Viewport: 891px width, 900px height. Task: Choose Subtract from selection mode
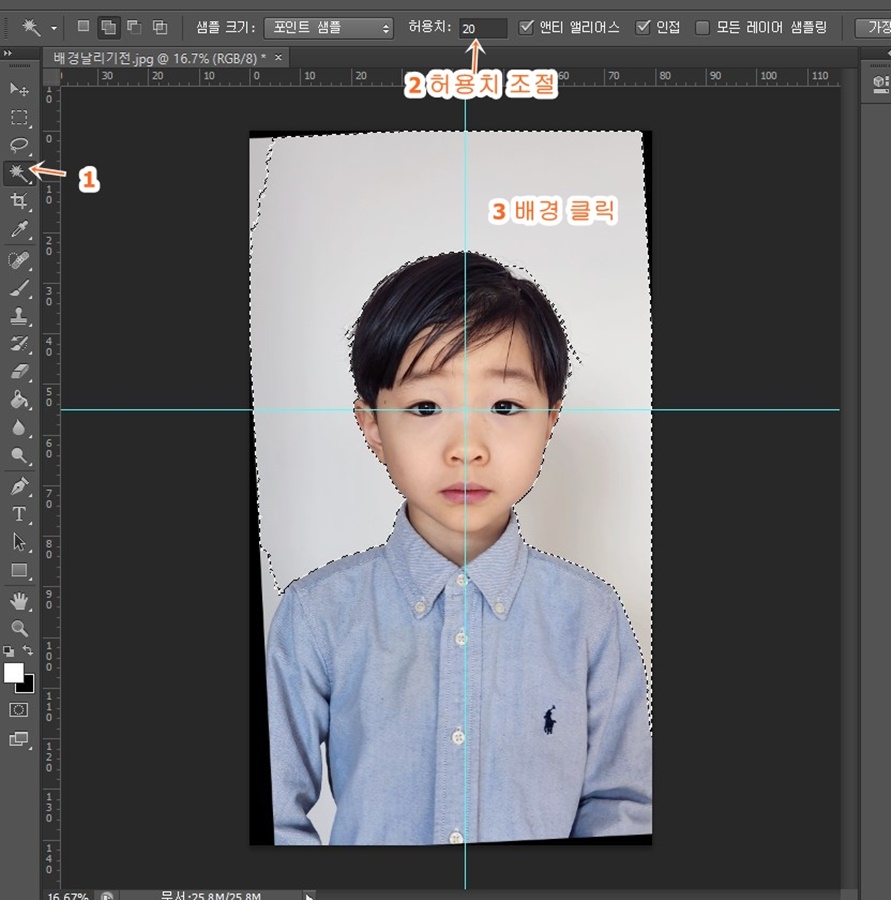[134, 26]
